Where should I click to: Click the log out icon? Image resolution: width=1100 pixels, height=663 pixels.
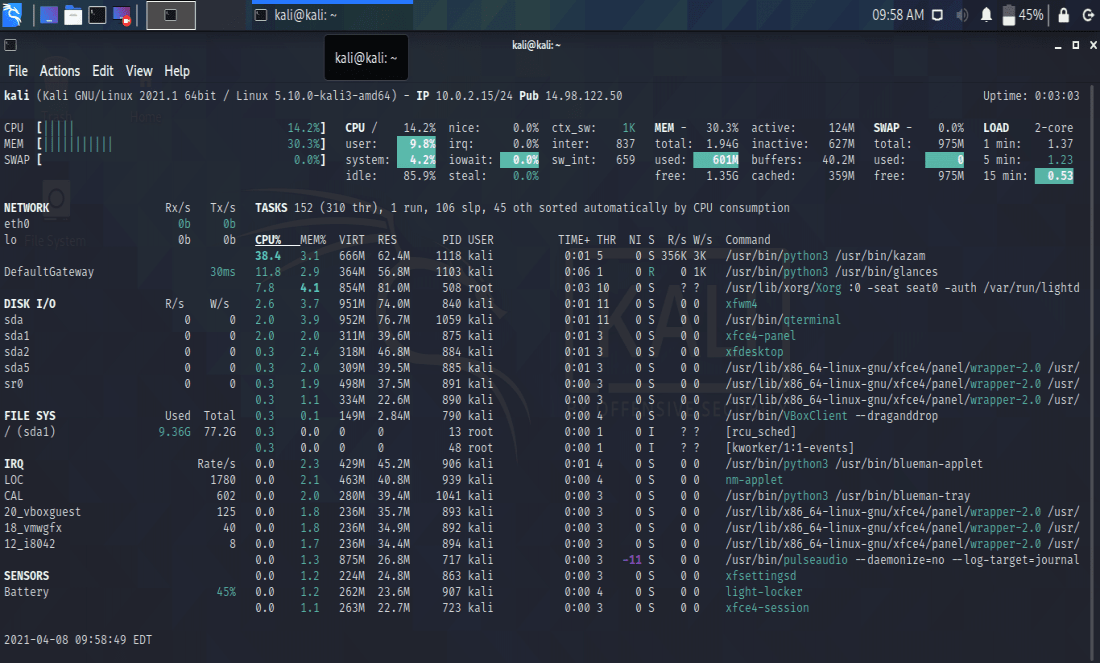click(1088, 15)
